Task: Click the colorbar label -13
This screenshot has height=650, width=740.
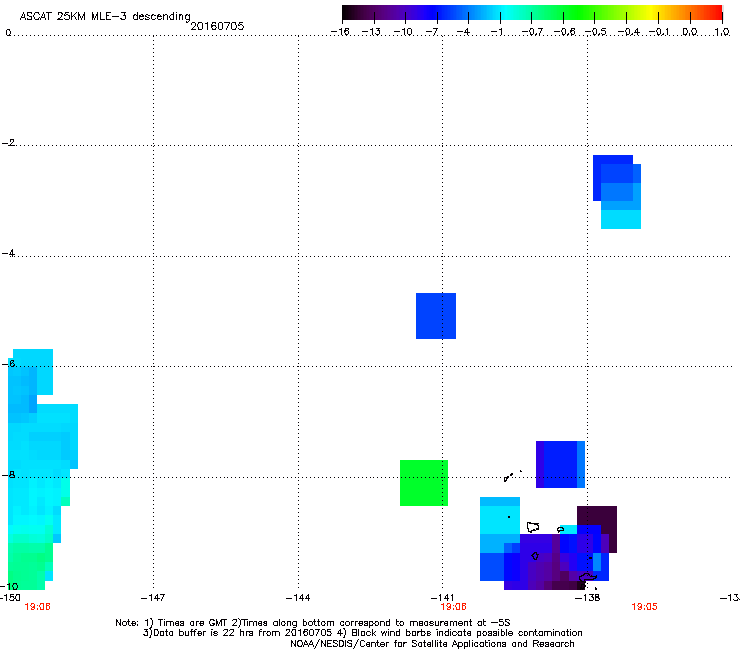Action: point(371,32)
